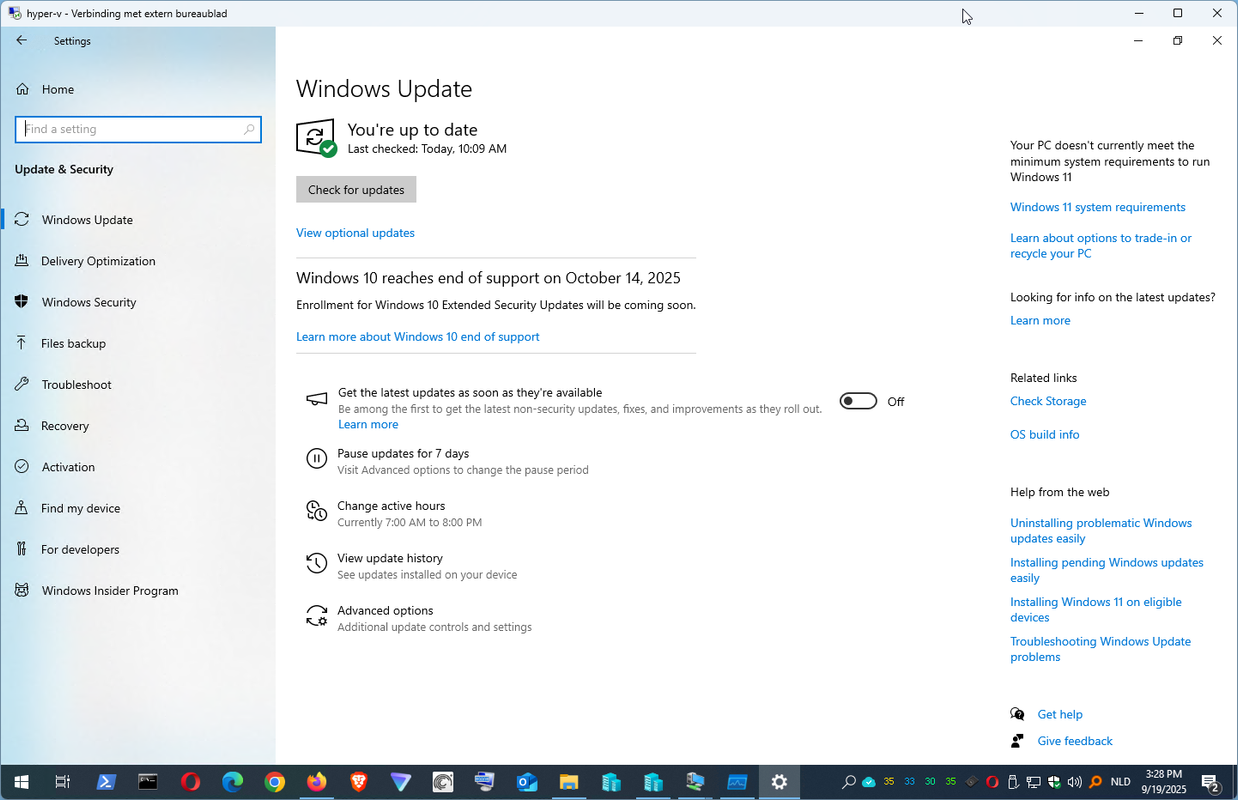Launch PowerShell from taskbar

click(x=106, y=782)
